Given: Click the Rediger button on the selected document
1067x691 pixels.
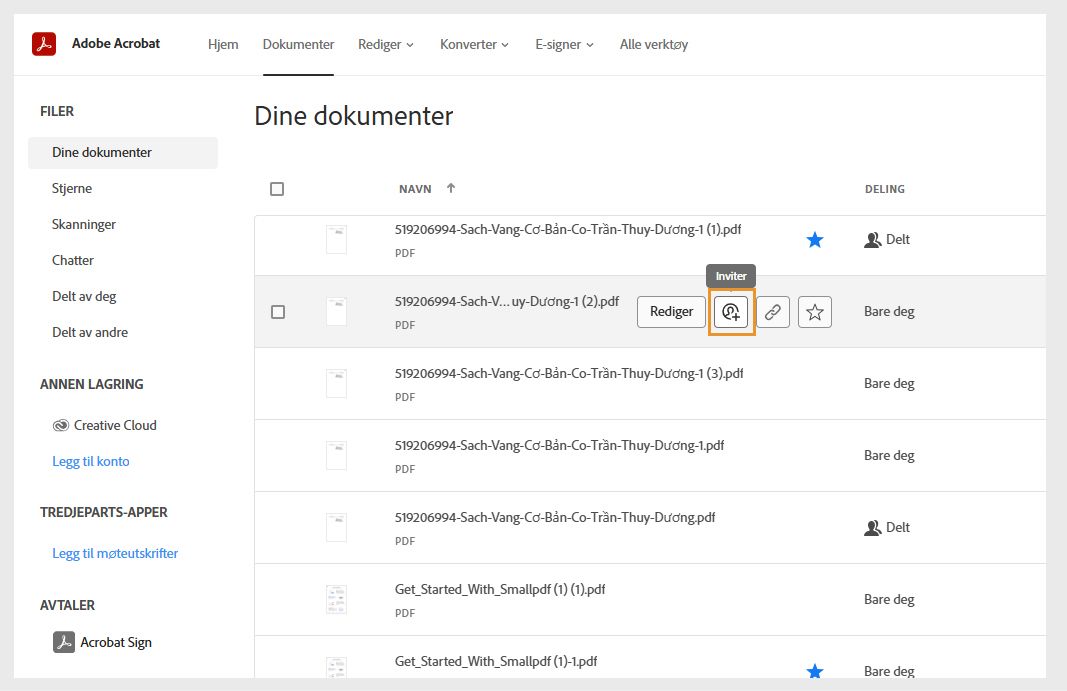Looking at the screenshot, I should (x=671, y=311).
